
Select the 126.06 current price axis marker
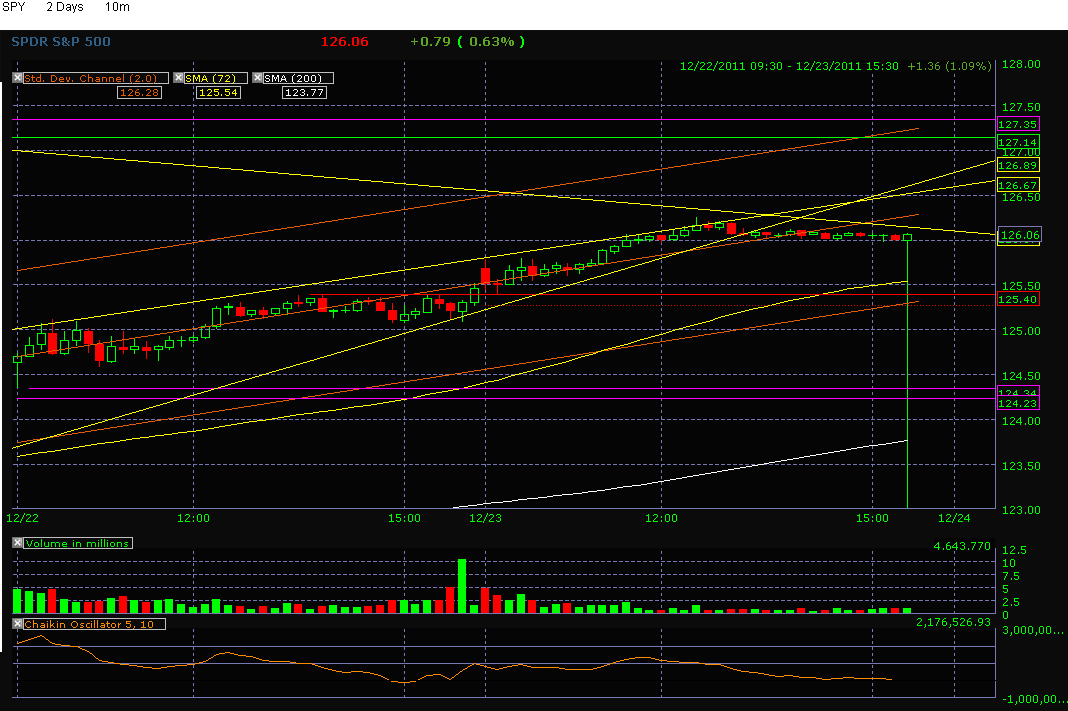click(1019, 235)
